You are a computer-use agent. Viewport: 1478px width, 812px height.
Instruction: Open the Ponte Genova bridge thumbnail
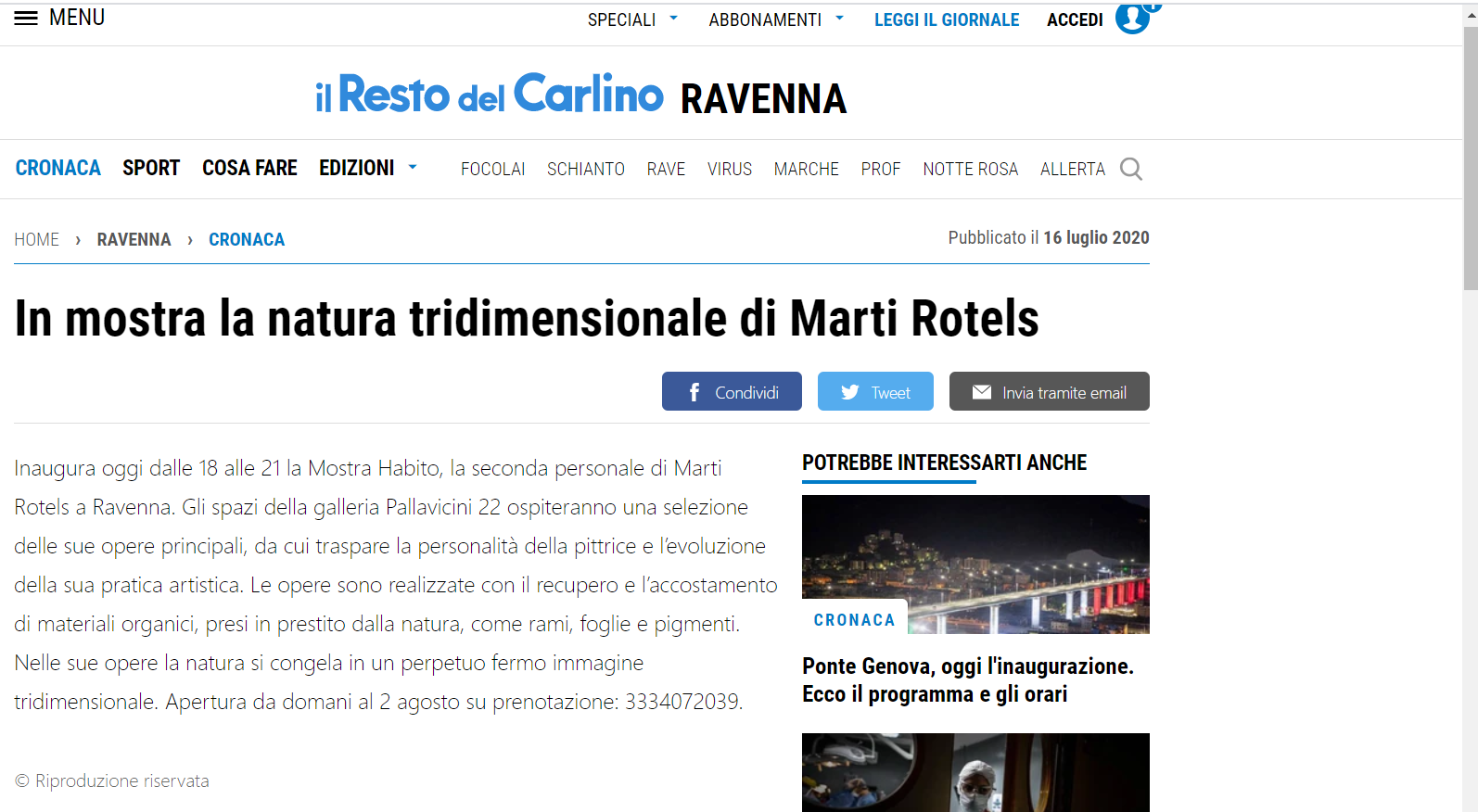coord(975,565)
